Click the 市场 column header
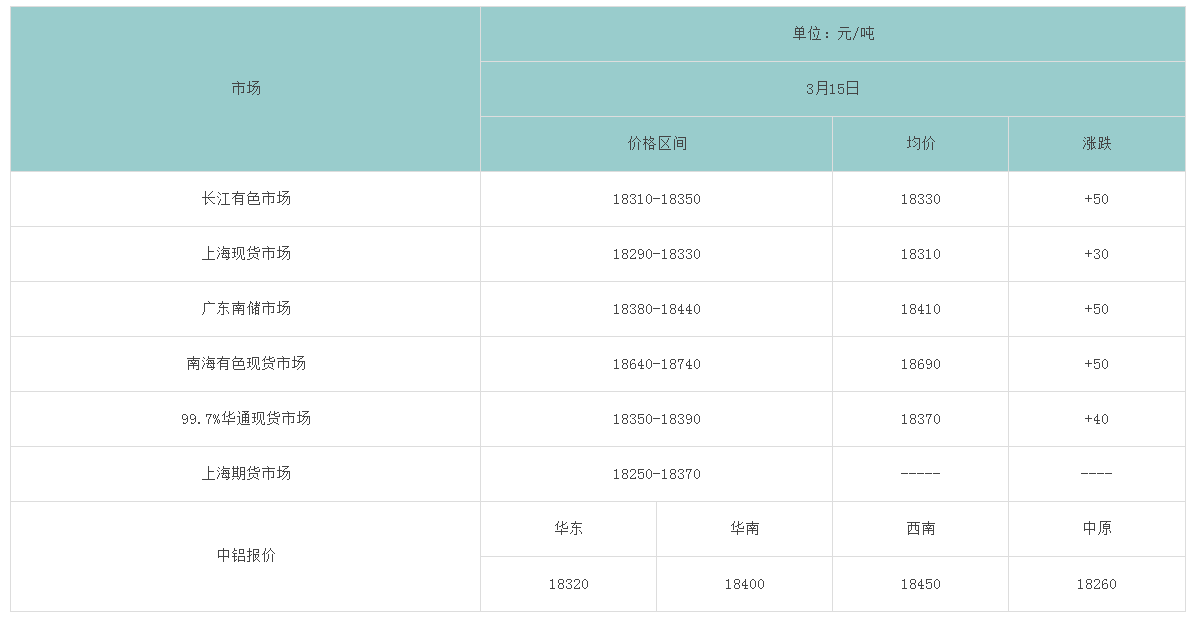 click(x=246, y=89)
